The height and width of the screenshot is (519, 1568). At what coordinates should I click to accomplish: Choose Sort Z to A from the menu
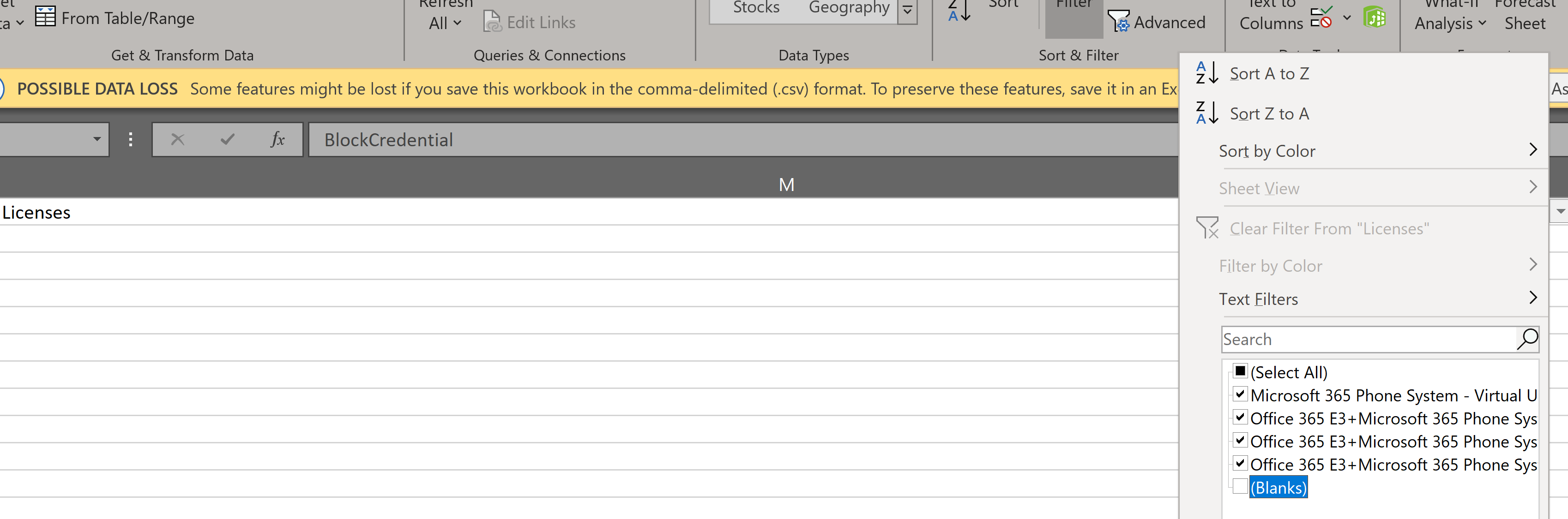(1363, 114)
